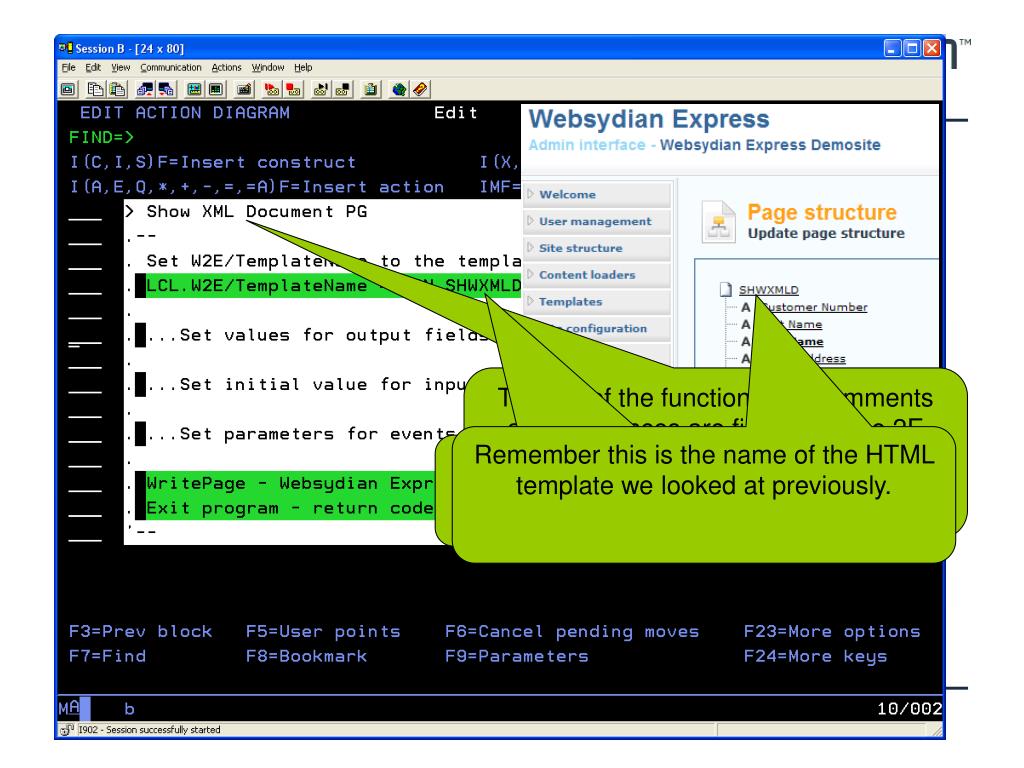Click the globe Support toolbar icon
This screenshot has width=1024, height=768.
pos(398,89)
